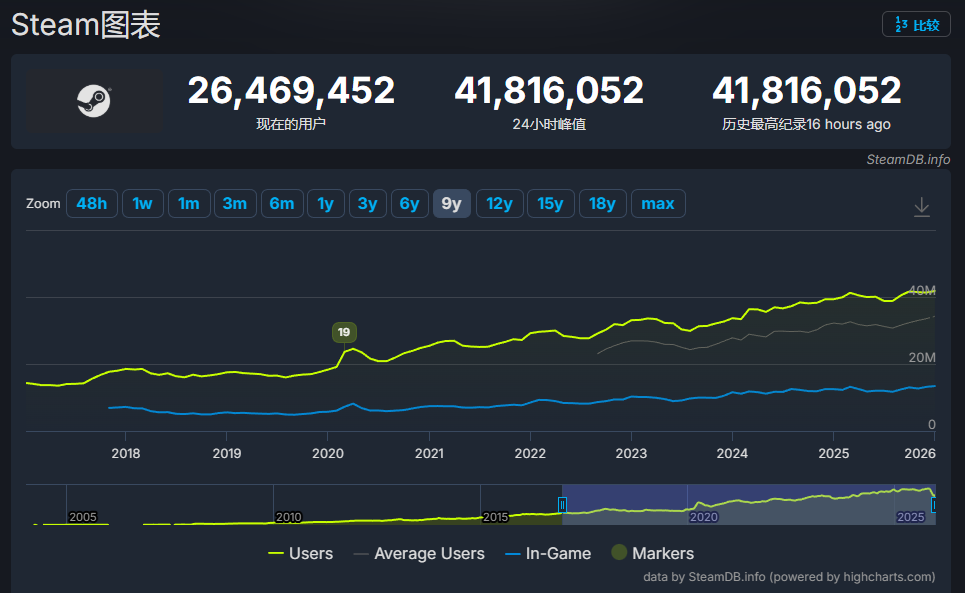This screenshot has height=593, width=965.
Task: Select the 6m zoom range
Action: tap(281, 204)
